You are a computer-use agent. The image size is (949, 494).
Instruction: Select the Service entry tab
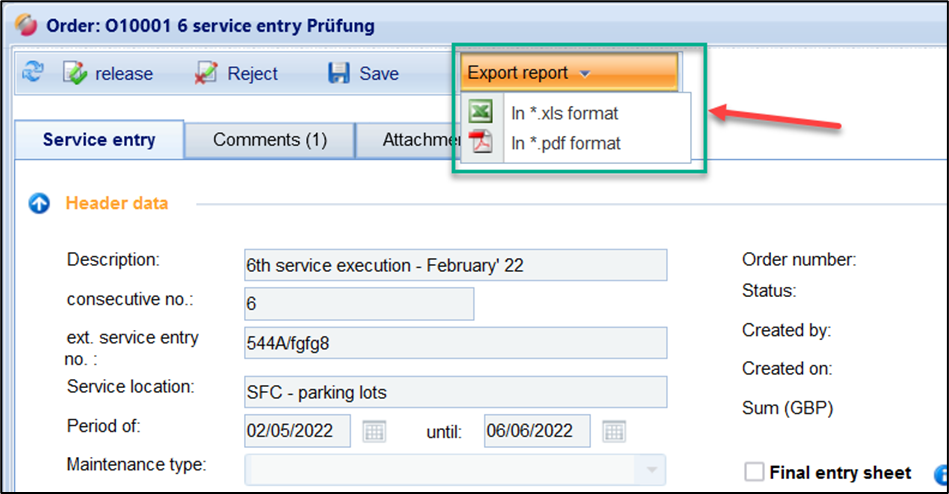[x=99, y=140]
